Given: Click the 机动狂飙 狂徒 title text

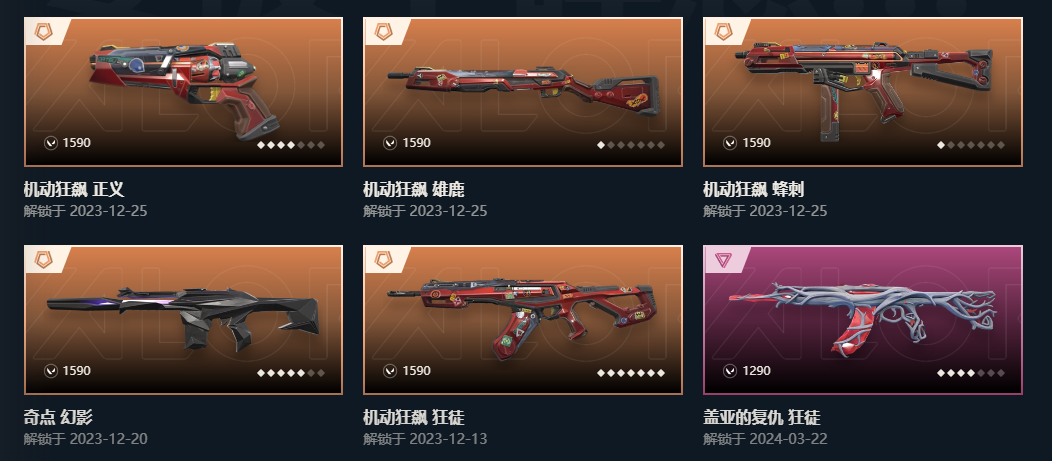Looking at the screenshot, I should click(414, 418).
